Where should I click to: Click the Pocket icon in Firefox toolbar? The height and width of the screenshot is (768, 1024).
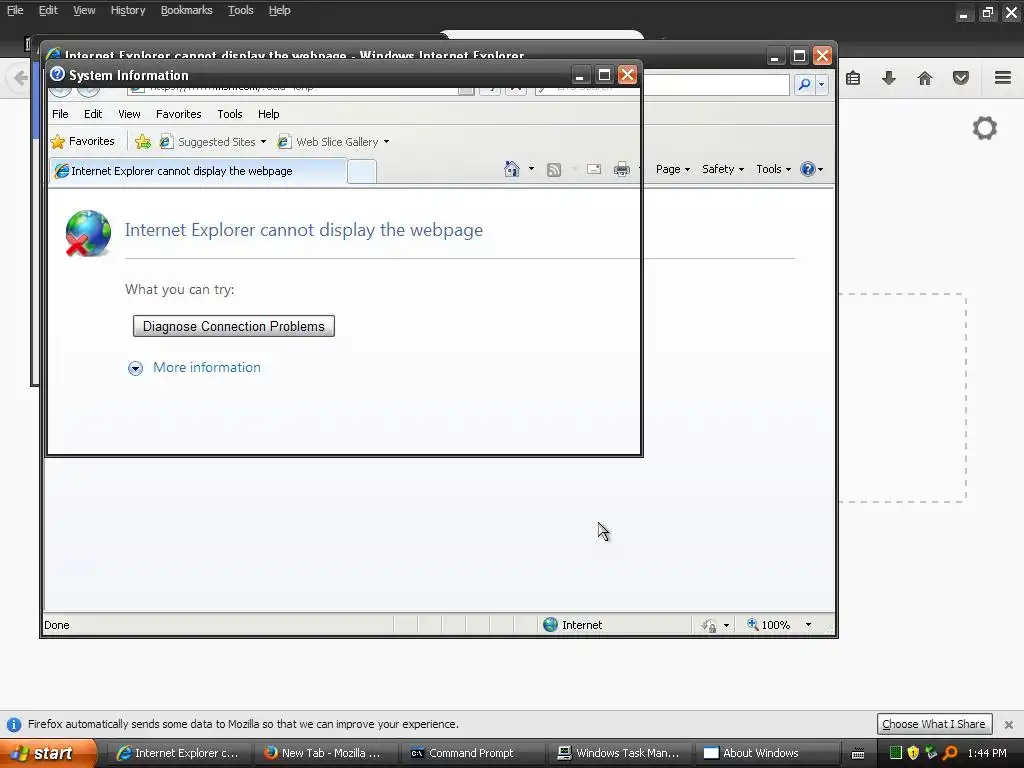pos(961,78)
